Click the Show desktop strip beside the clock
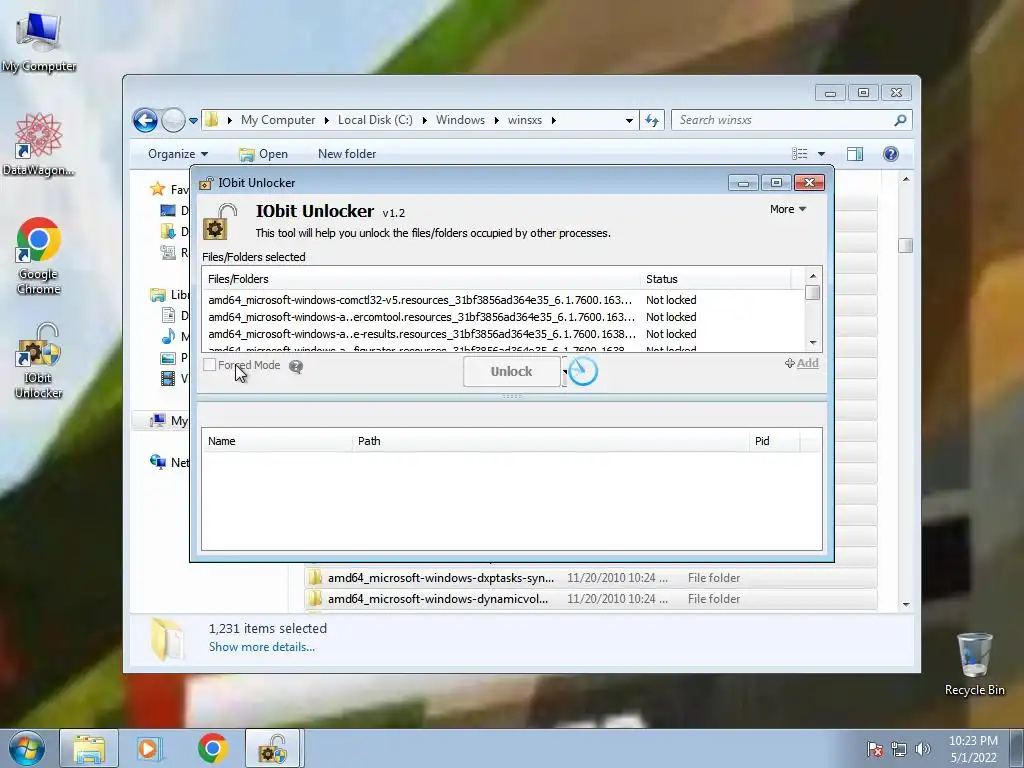Image resolution: width=1024 pixels, height=768 pixels. (1017, 748)
